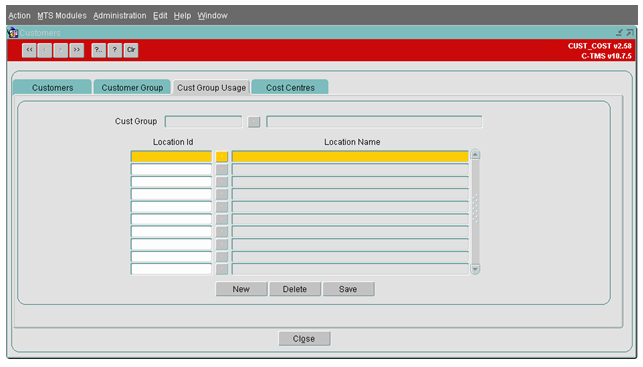Click the minimize icon on Customers window
643x367 pixels.
619,32
